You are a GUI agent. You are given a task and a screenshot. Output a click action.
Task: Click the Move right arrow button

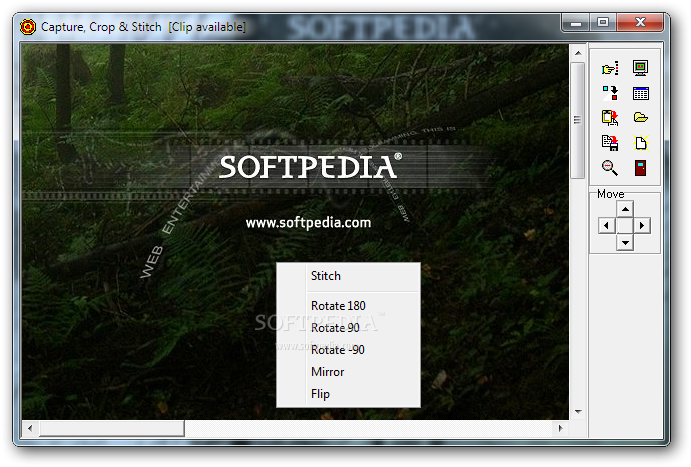[x=642, y=226]
